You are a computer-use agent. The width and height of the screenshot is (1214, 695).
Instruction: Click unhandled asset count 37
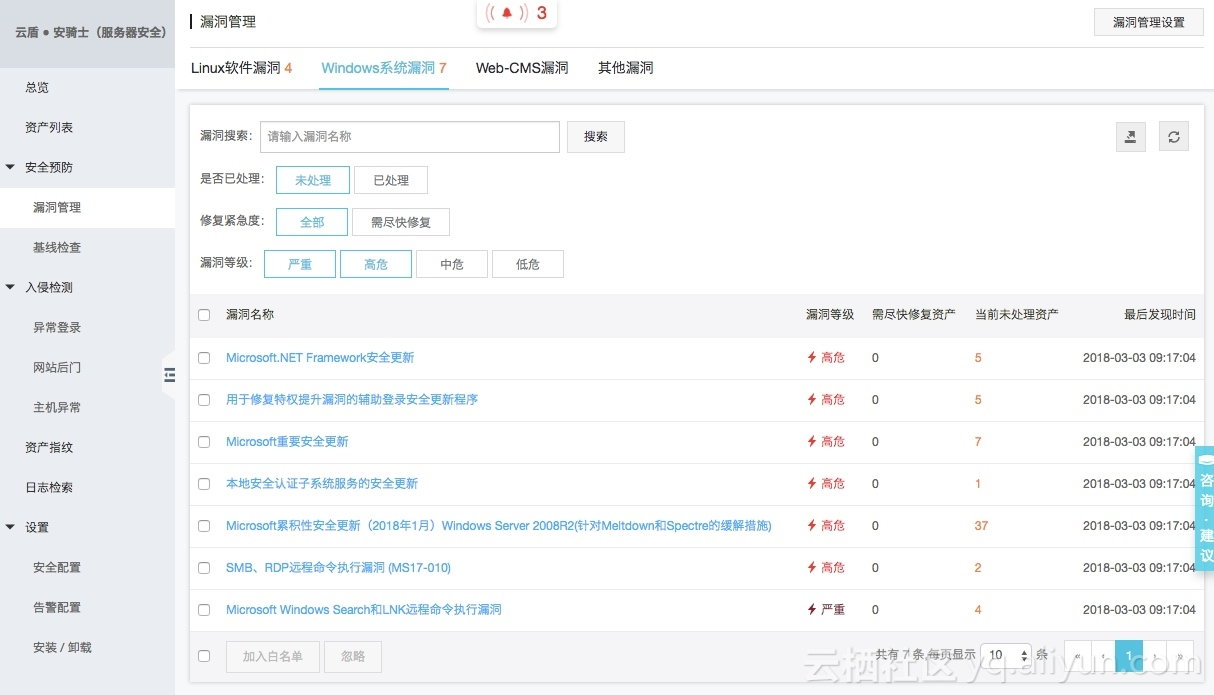click(981, 526)
